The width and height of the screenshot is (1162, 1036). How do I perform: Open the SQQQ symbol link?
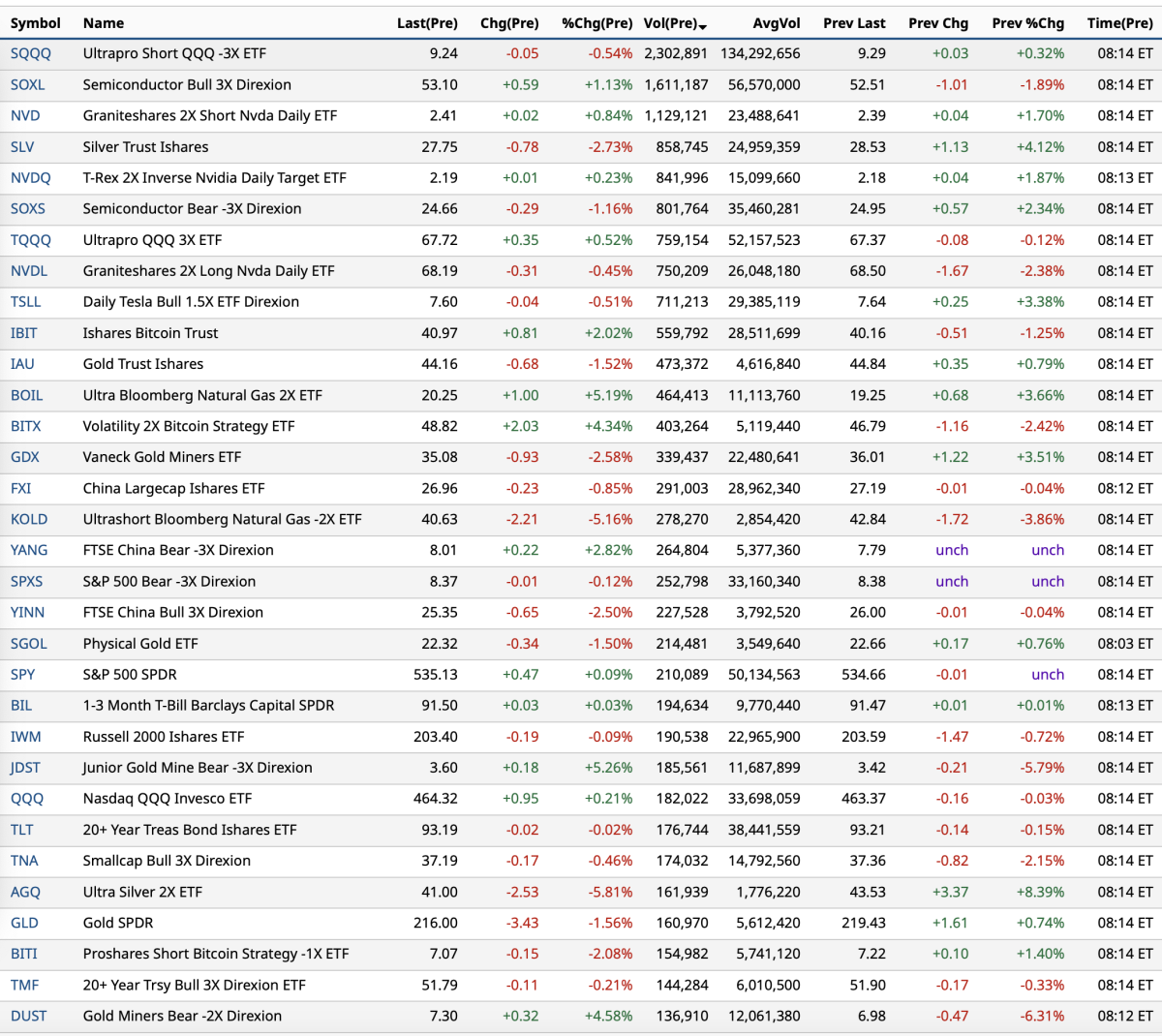point(31,54)
